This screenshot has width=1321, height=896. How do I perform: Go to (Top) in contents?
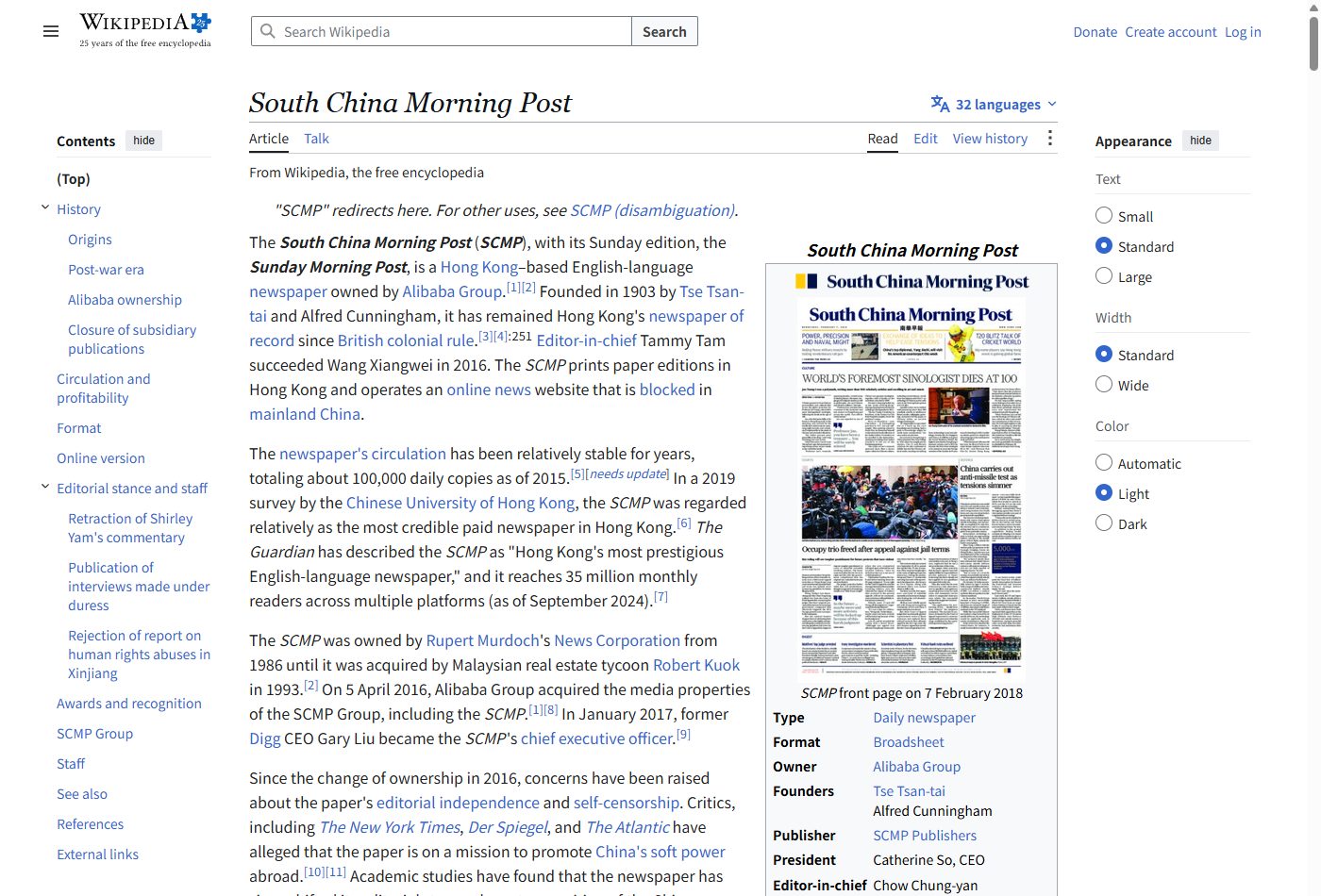click(74, 179)
